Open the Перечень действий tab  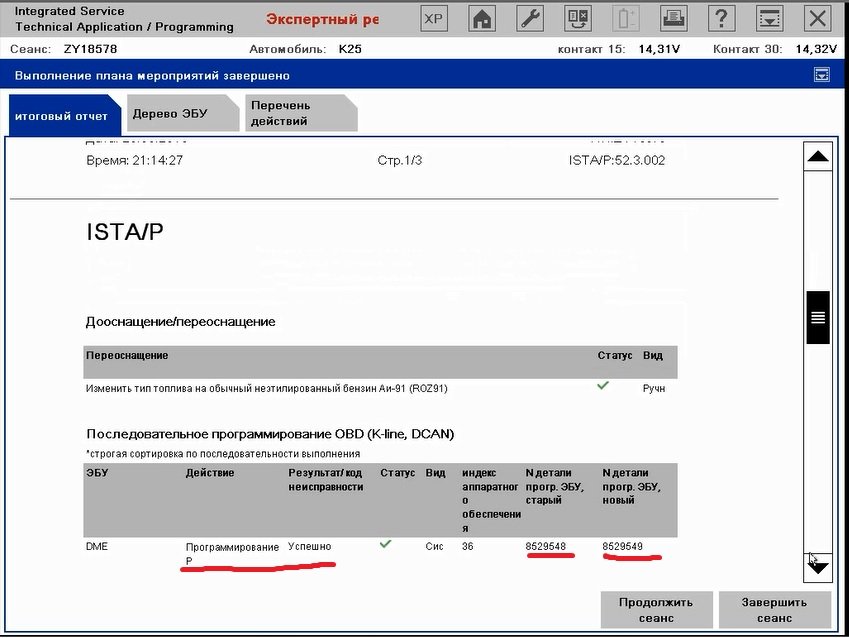tap(287, 113)
